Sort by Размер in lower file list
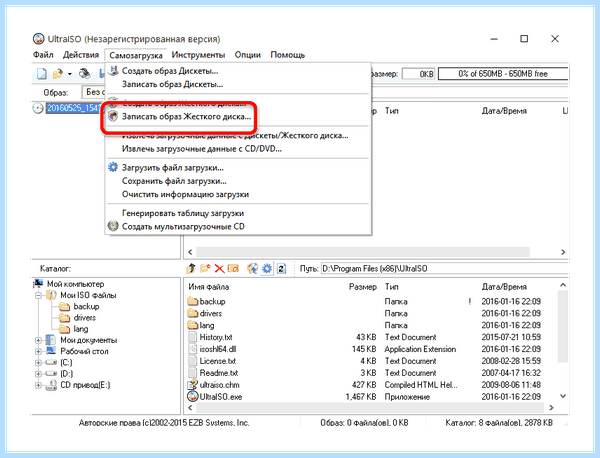The image size is (600, 458). (x=363, y=287)
